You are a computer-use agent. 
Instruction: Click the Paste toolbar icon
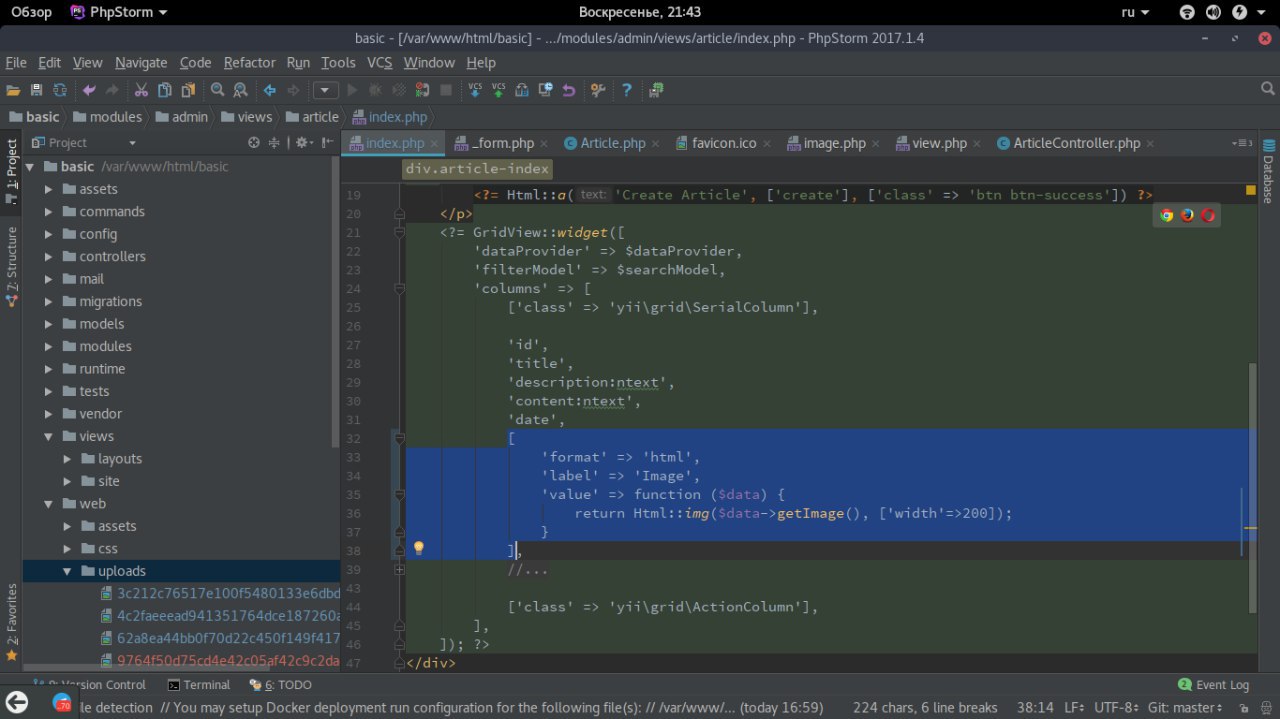tap(188, 90)
